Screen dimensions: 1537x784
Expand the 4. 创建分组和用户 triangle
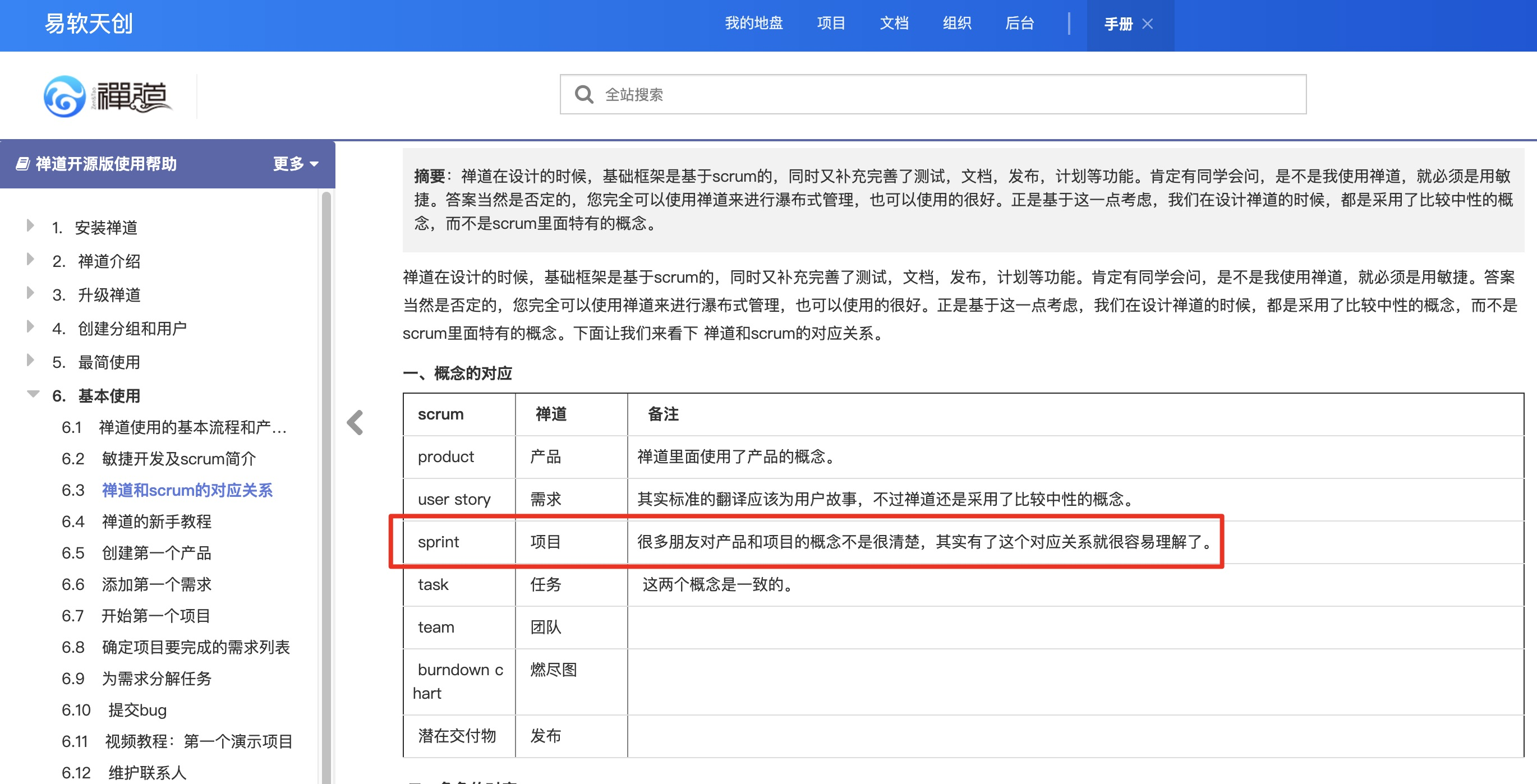(30, 326)
